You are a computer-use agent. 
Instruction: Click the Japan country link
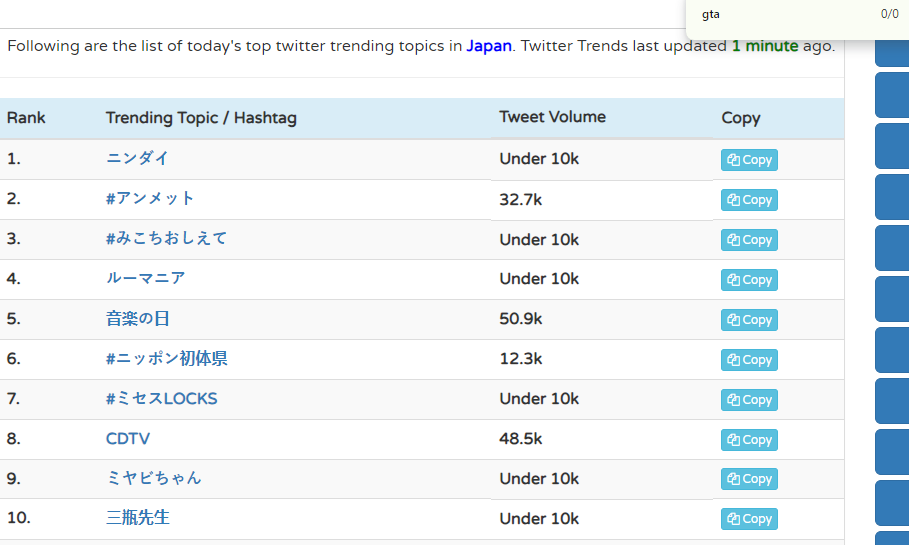489,46
